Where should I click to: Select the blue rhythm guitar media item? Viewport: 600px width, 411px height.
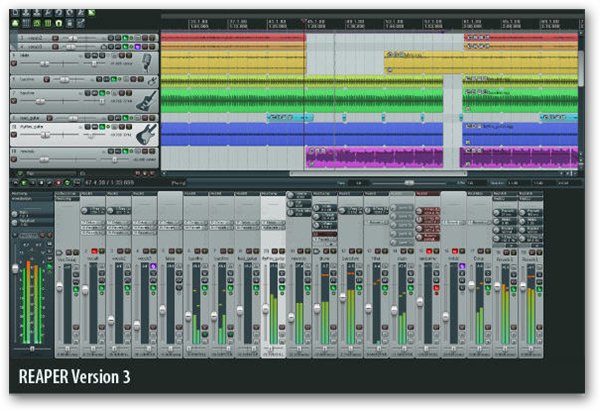302,134
